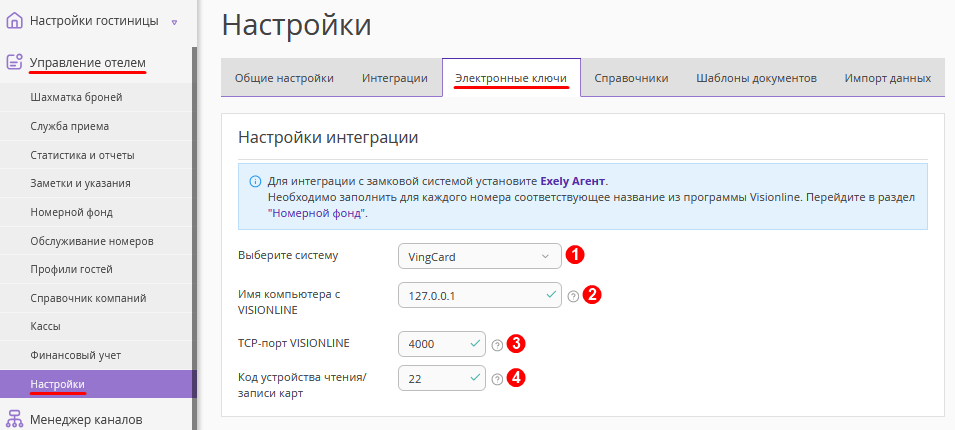Open Обслуживание номеров in sidebar
This screenshot has width=955, height=430.
click(x=96, y=241)
